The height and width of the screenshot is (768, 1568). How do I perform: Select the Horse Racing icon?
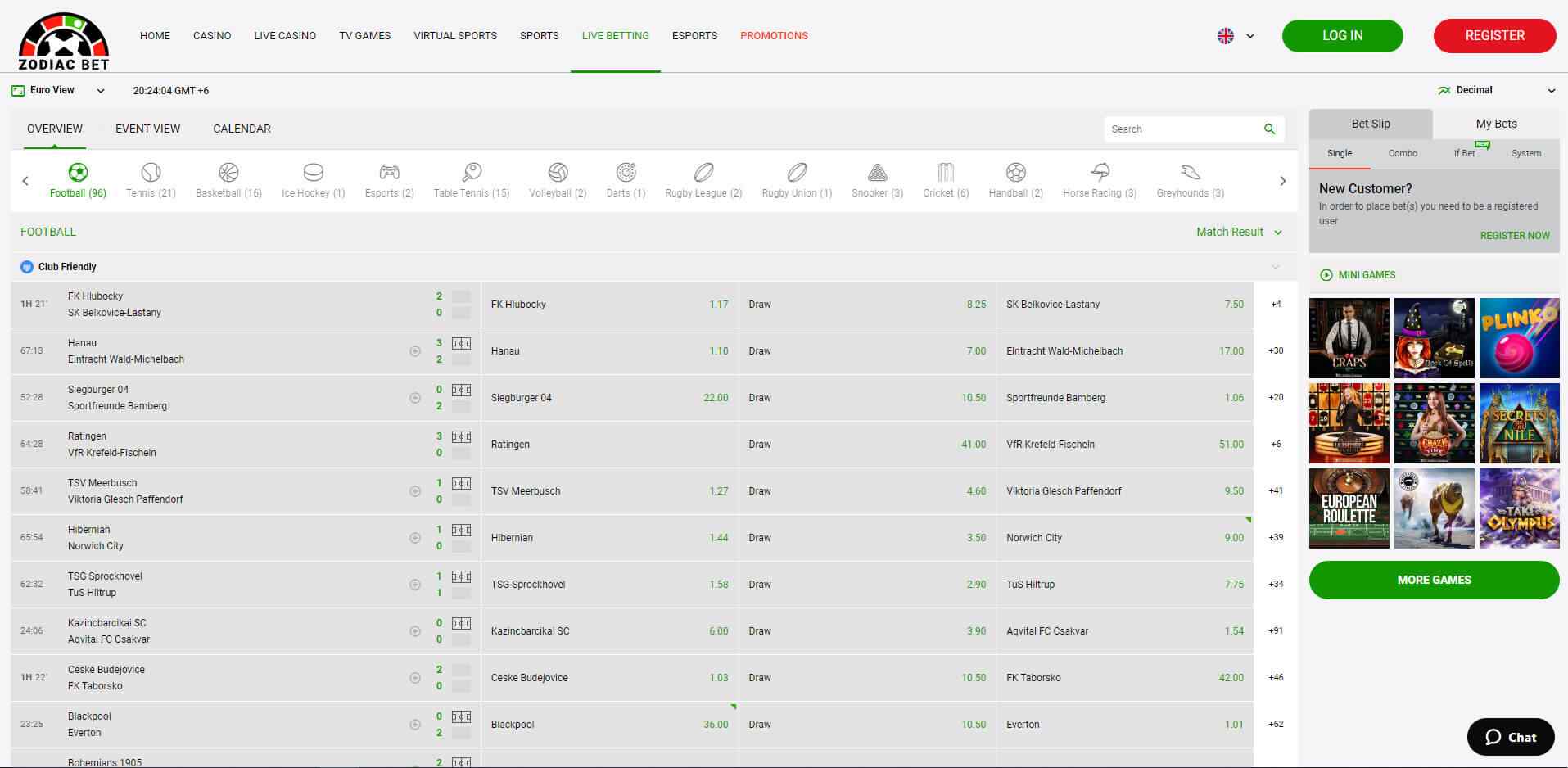point(1100,172)
